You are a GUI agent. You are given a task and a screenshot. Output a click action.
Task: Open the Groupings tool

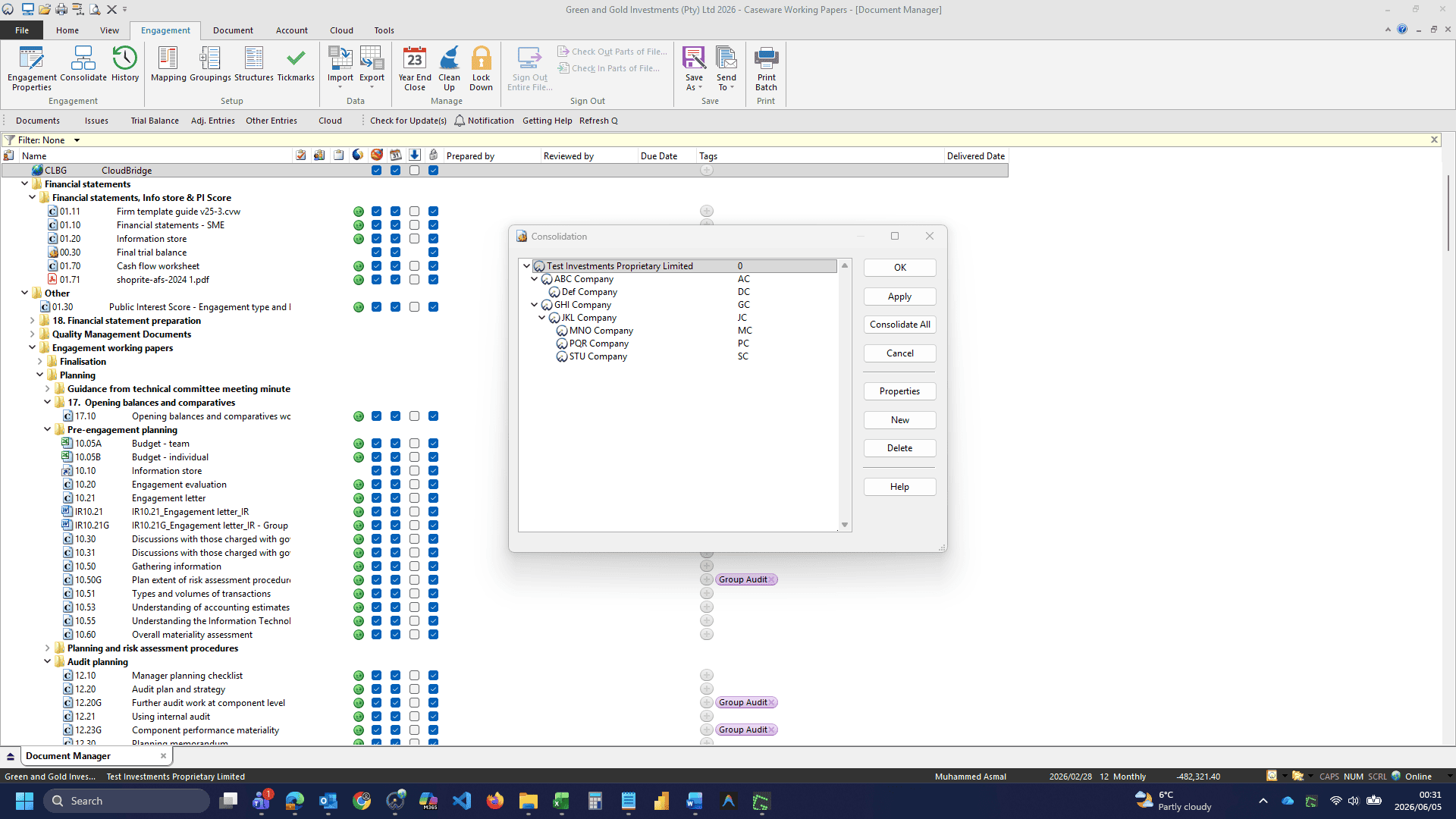click(210, 64)
